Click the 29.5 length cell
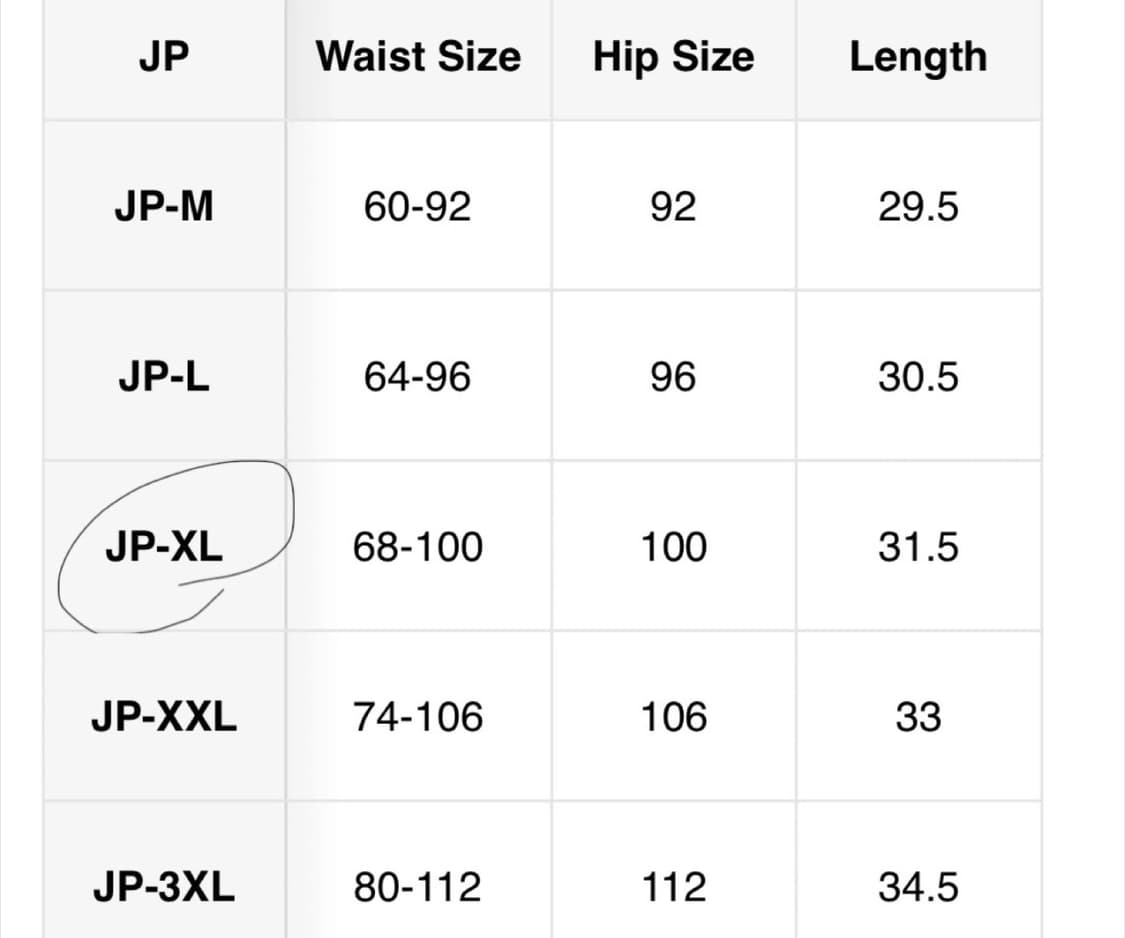 [x=918, y=207]
